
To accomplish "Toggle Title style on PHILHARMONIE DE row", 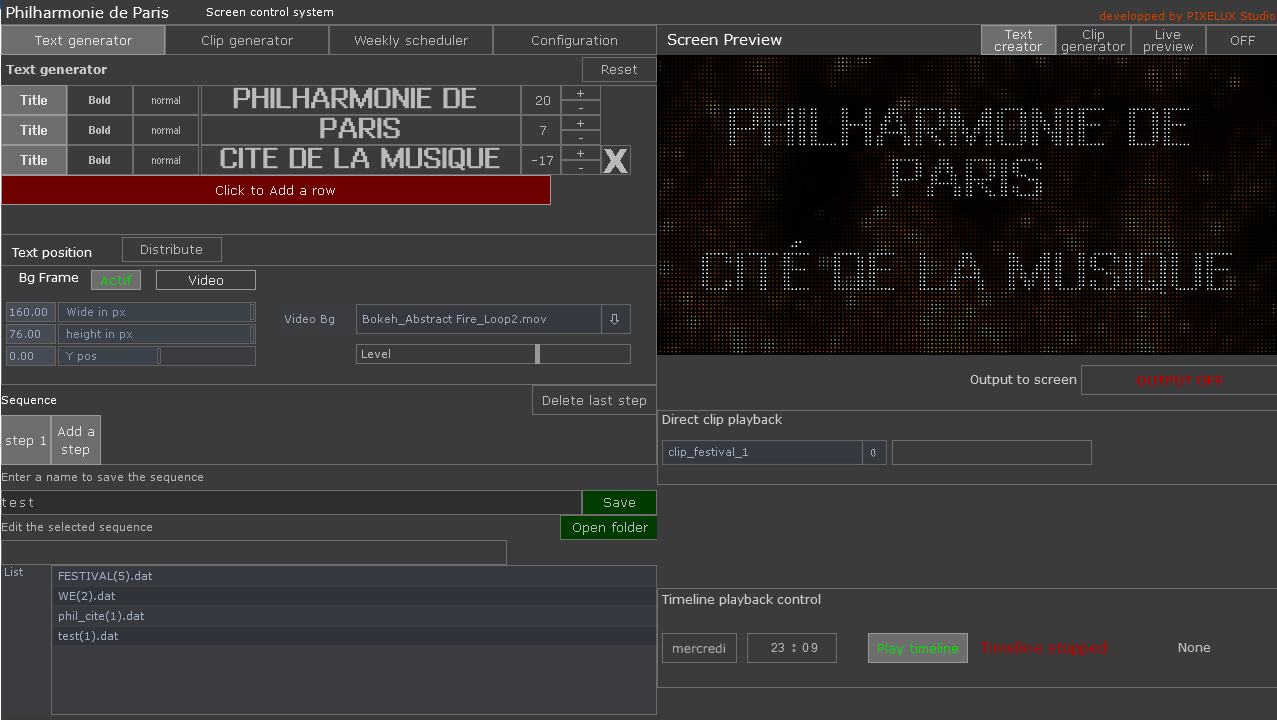I will point(34,100).
